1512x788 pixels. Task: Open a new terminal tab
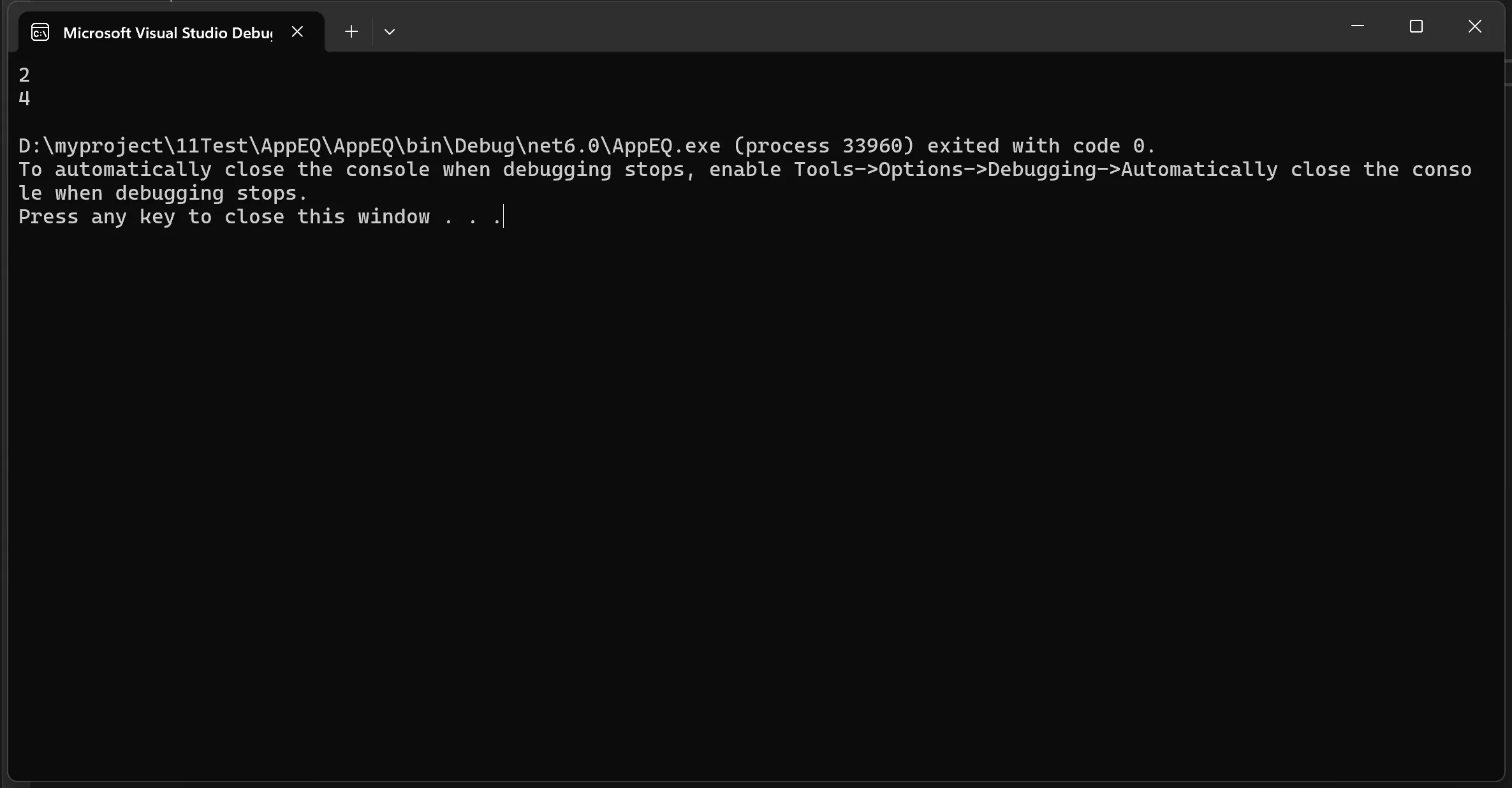351,32
